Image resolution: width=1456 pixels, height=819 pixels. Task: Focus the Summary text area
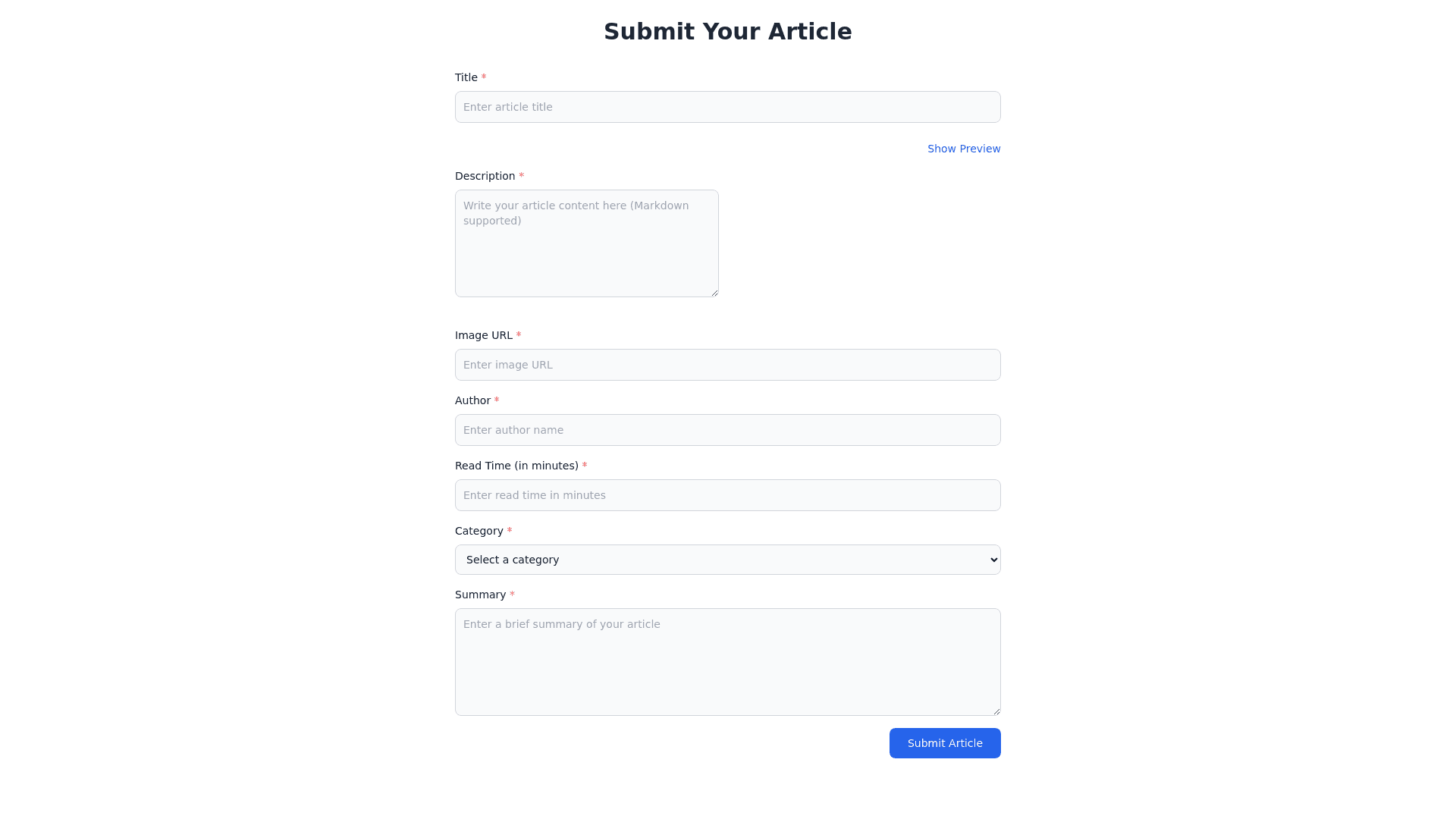727,662
